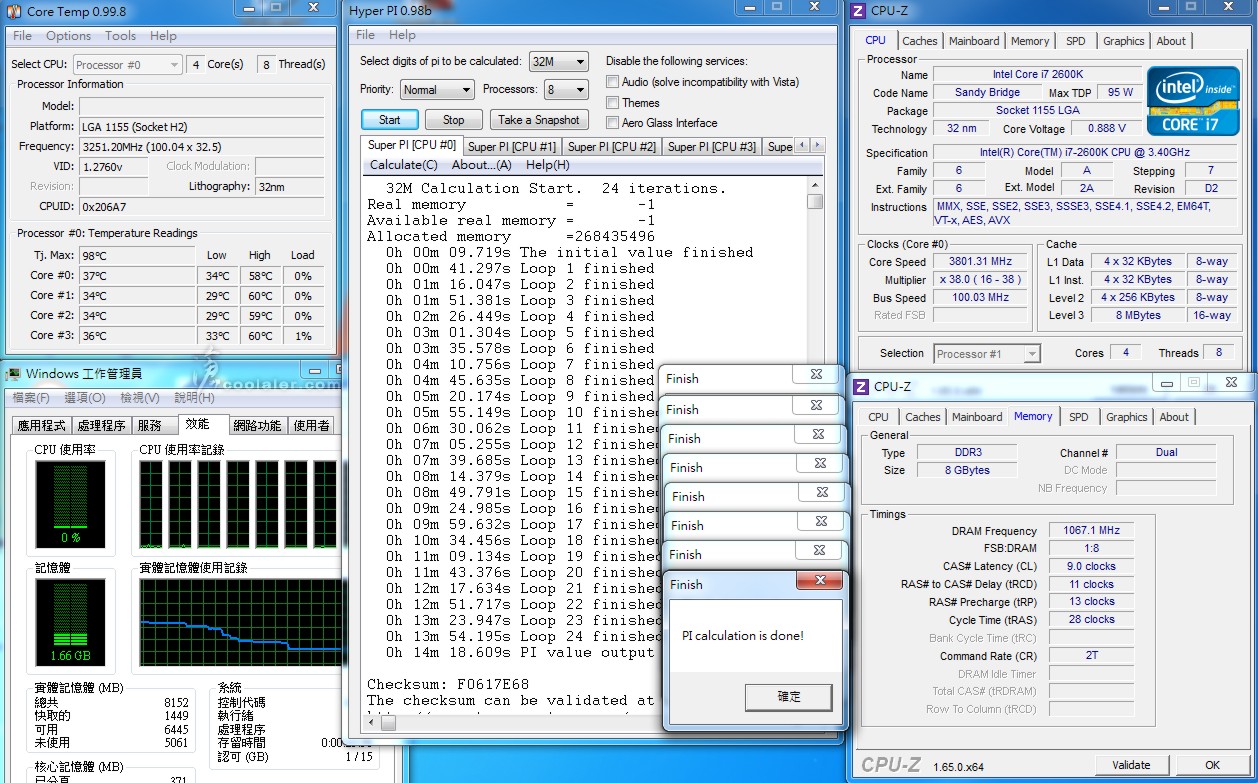This screenshot has height=783, width=1258.
Task: Click the Checksum: F0617E68 line
Action: [448, 684]
